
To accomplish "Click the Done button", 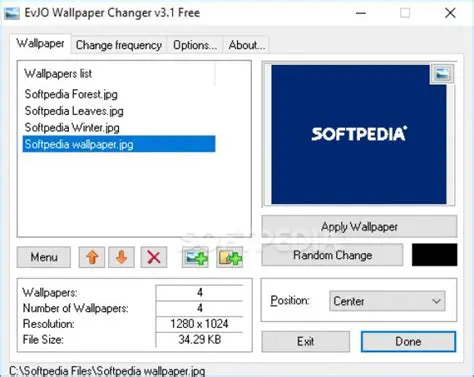I will tap(408, 341).
